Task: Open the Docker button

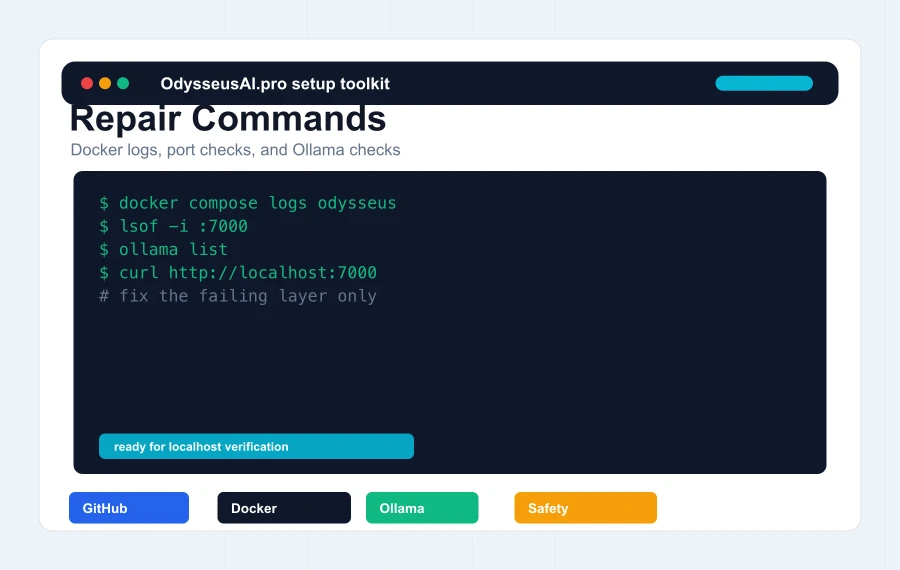Action: 284,507
